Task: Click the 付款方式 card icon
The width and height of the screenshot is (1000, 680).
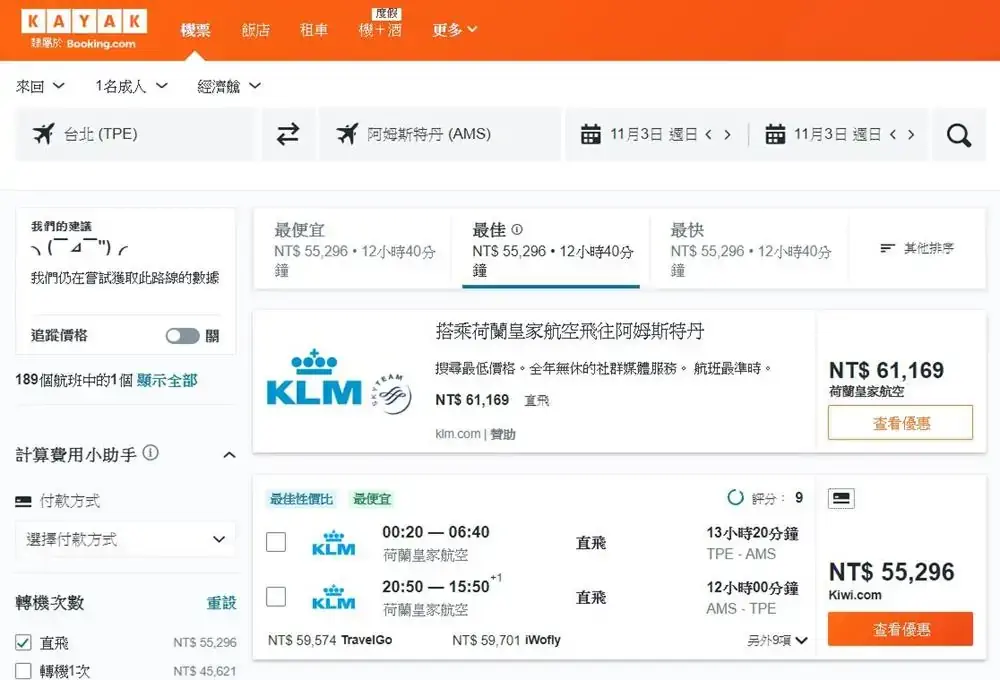Action: click(x=23, y=501)
